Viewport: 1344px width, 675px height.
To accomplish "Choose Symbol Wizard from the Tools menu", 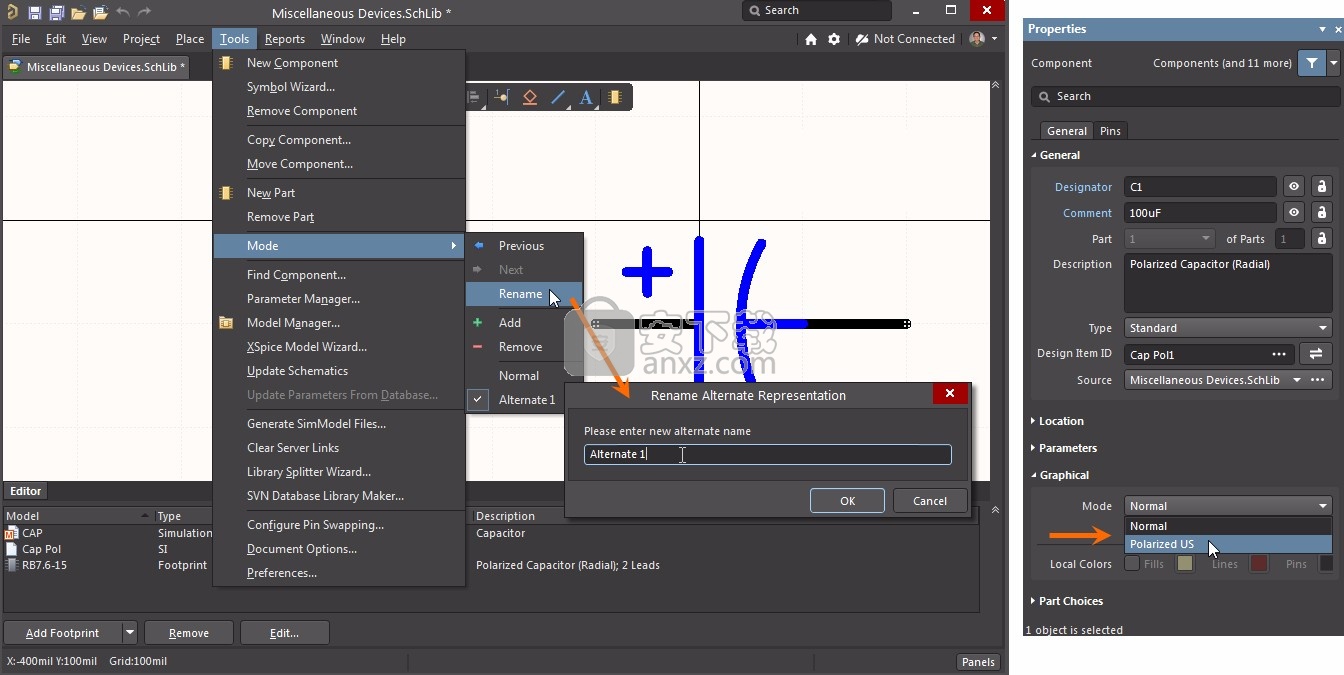I will pos(290,87).
